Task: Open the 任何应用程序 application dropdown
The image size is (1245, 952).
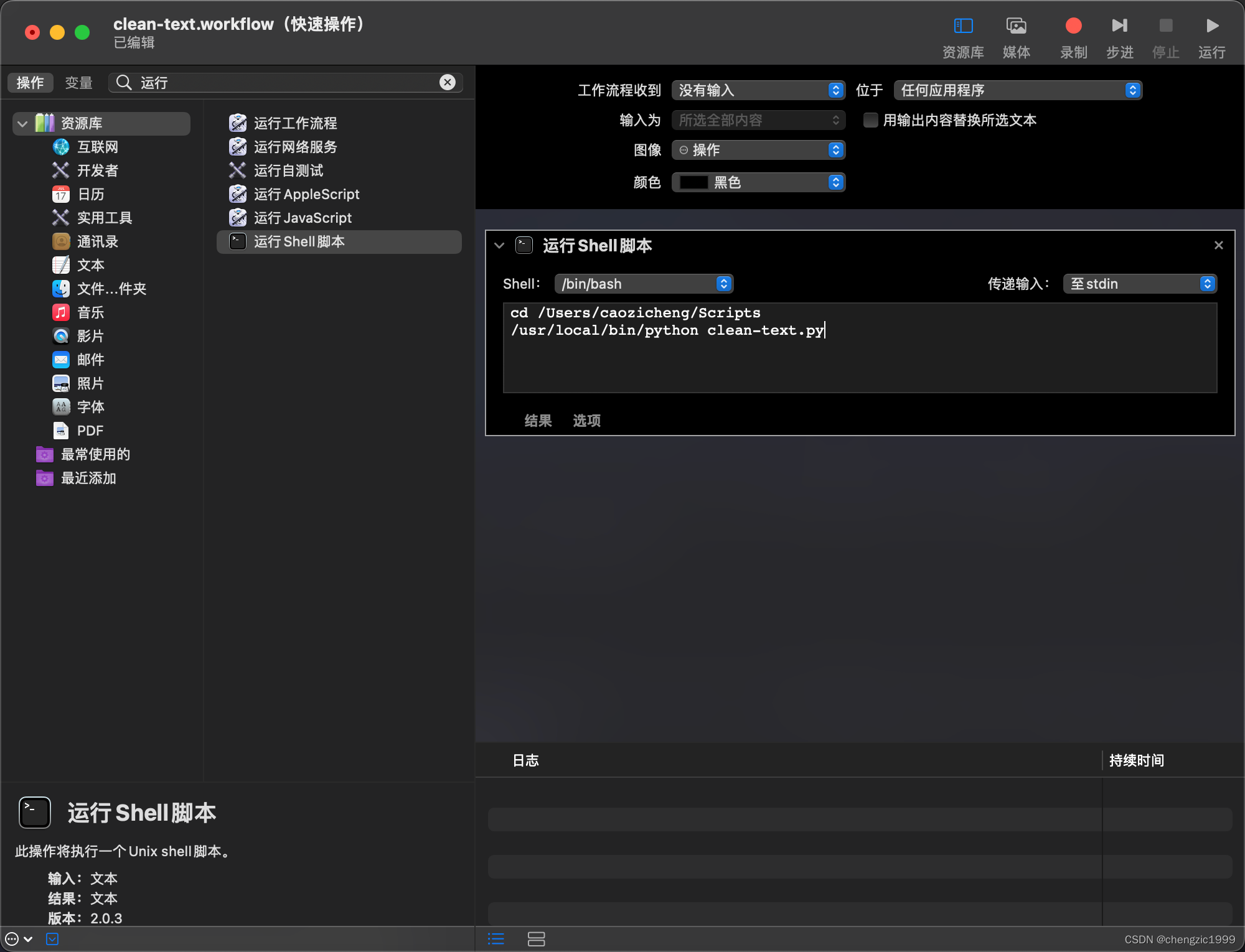Action: pos(1018,90)
